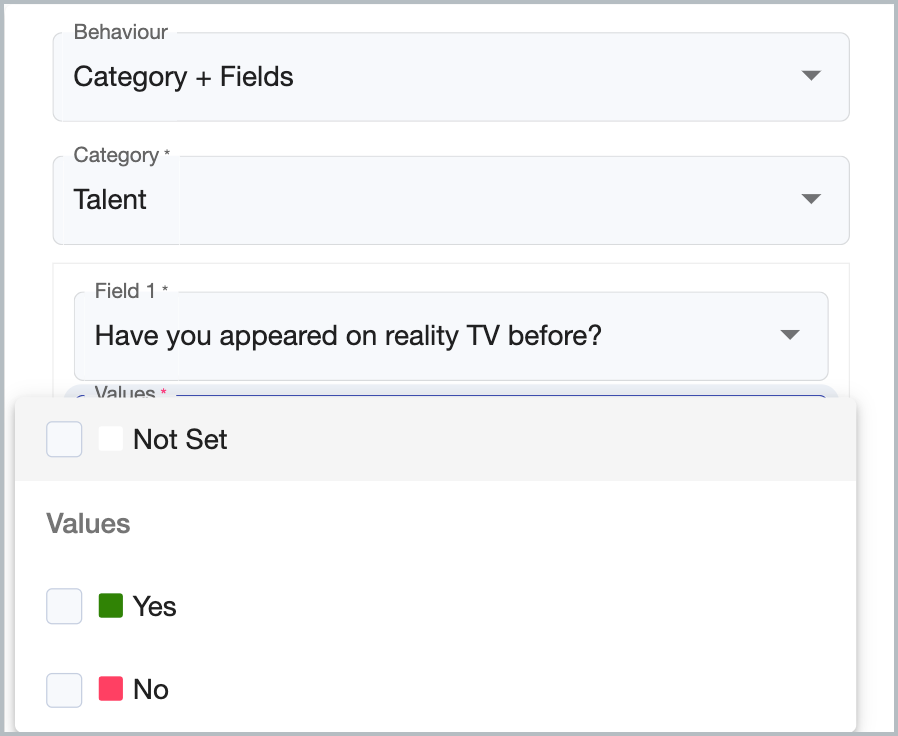Pick the "No" option label
This screenshot has height=736, width=898.
click(151, 689)
